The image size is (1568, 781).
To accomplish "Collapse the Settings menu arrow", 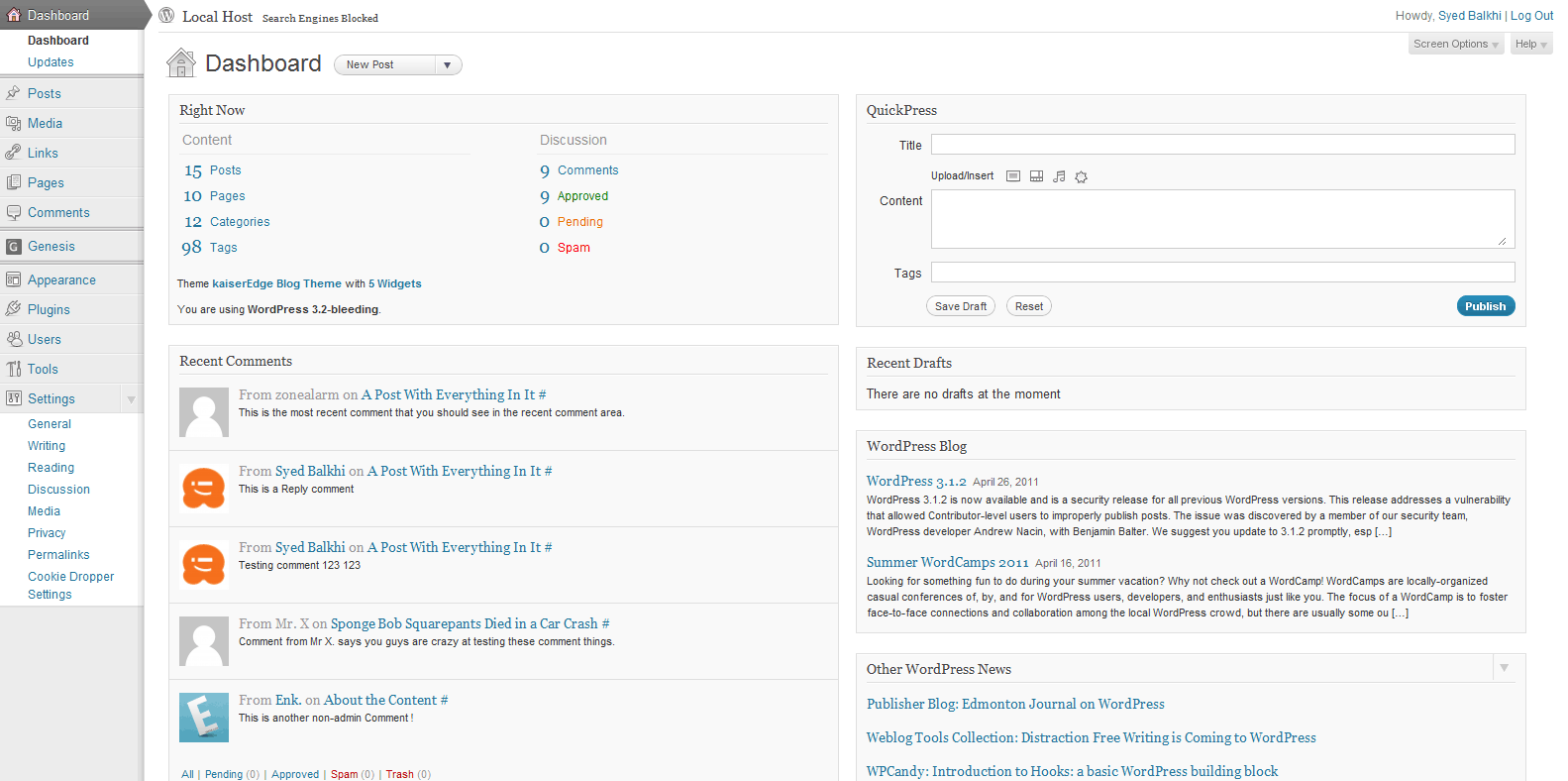I will tap(131, 399).
